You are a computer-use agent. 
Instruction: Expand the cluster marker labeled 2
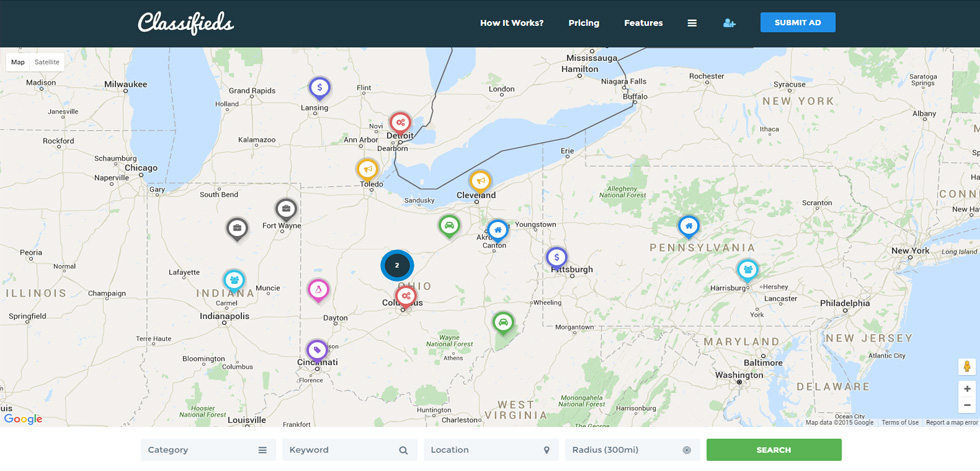coord(397,265)
